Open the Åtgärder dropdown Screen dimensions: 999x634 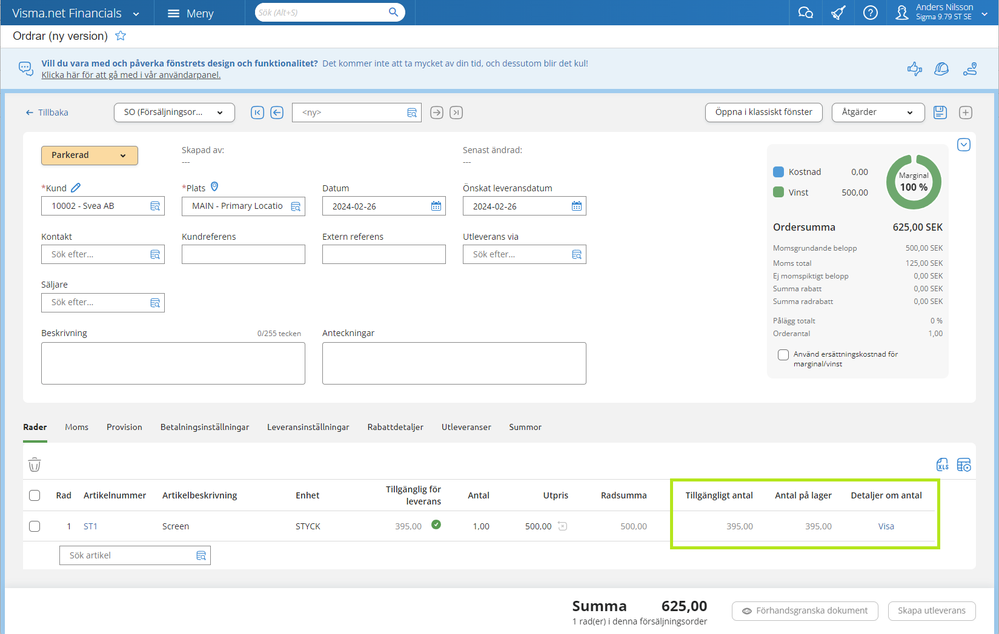[877, 113]
